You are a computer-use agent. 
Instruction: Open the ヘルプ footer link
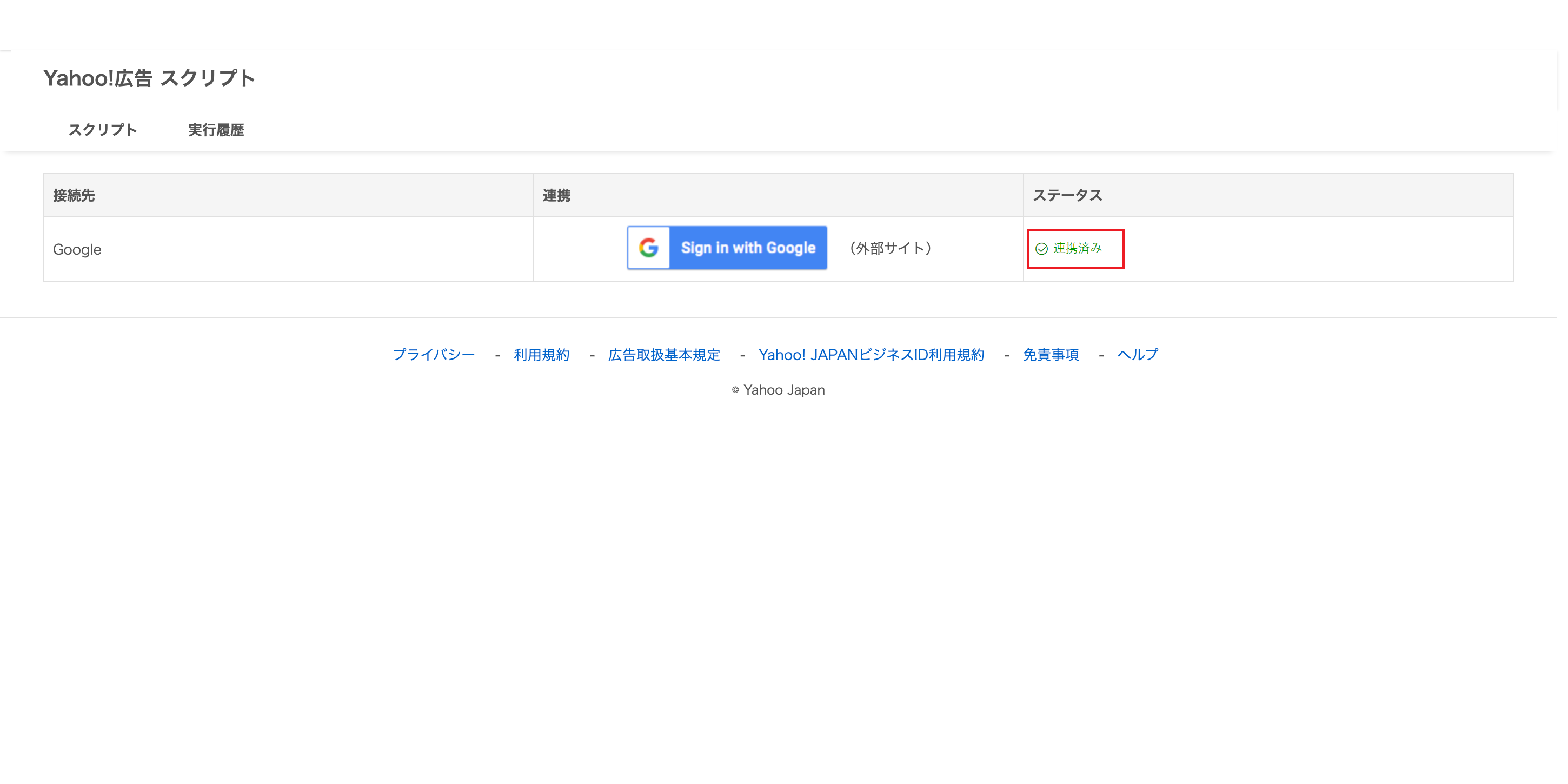1138,354
